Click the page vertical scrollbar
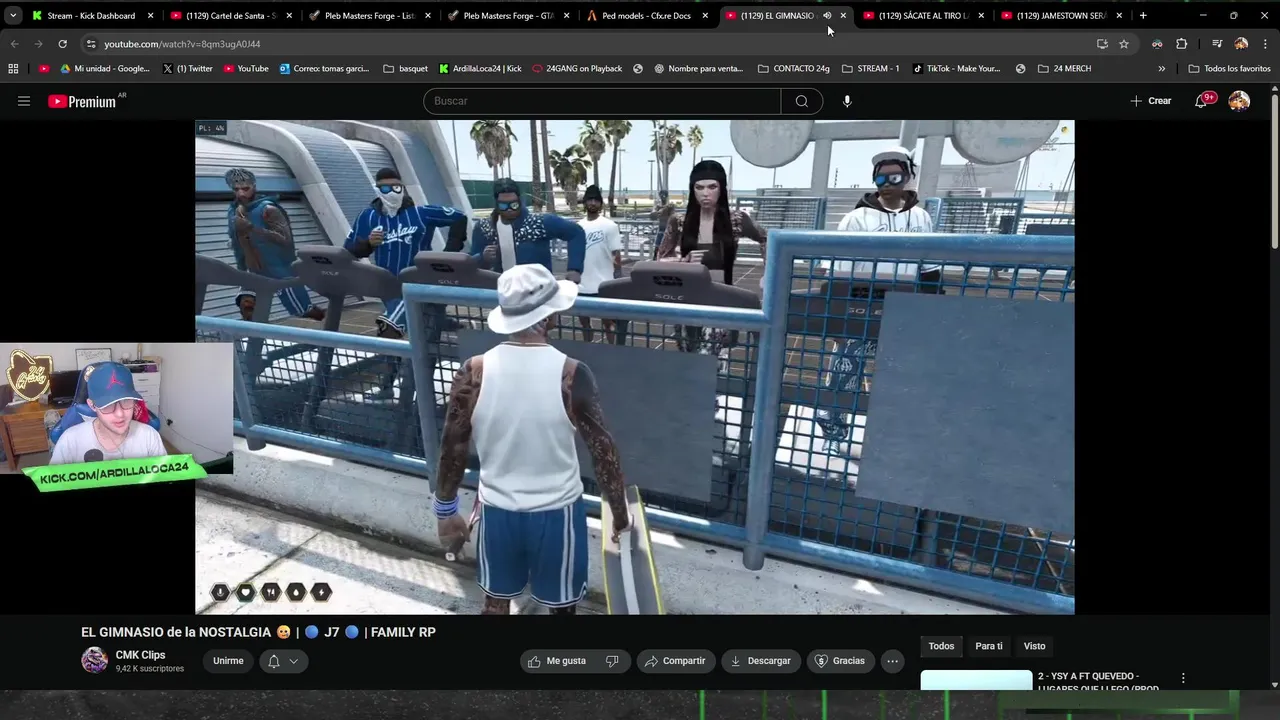1280x720 pixels. [x=1274, y=170]
